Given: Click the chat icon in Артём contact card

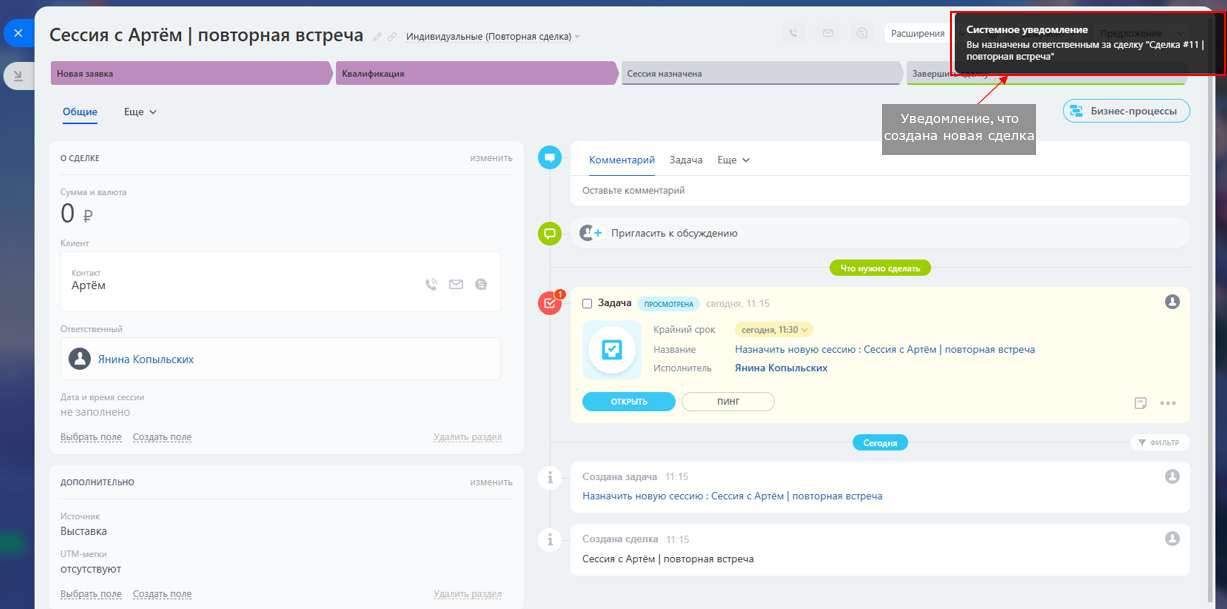Looking at the screenshot, I should pyautogui.click(x=481, y=284).
